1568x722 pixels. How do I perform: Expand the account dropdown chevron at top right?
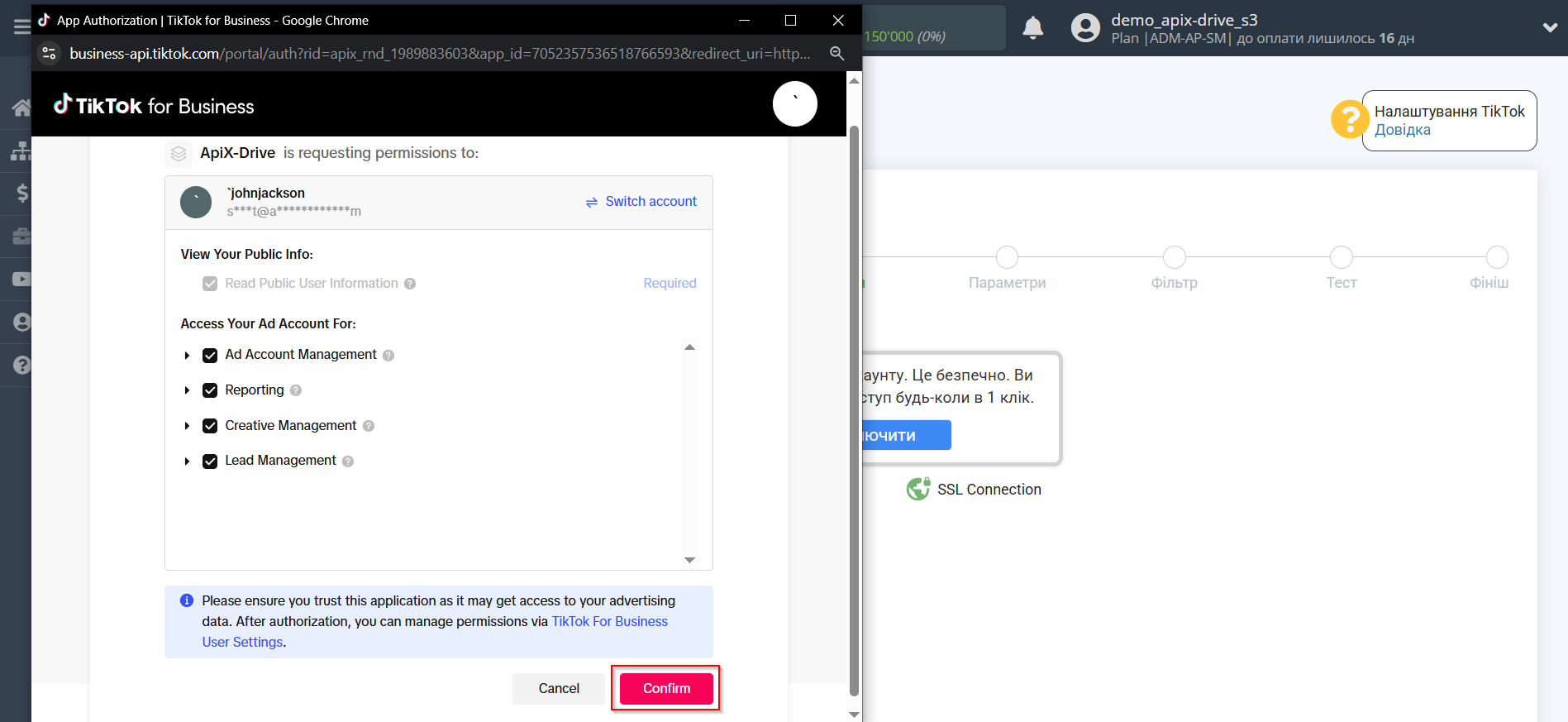pos(1550,27)
